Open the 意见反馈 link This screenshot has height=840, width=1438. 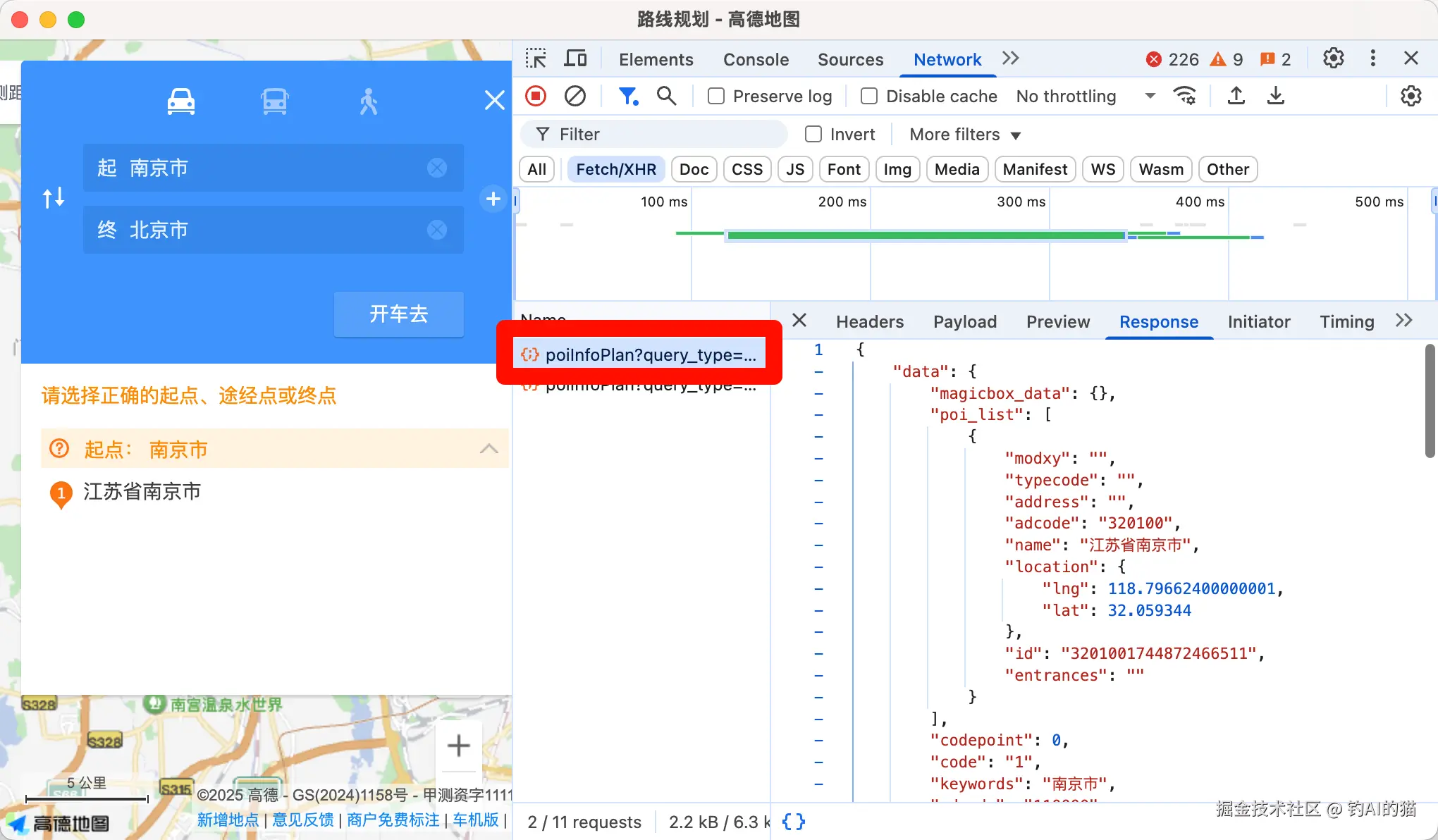(303, 820)
